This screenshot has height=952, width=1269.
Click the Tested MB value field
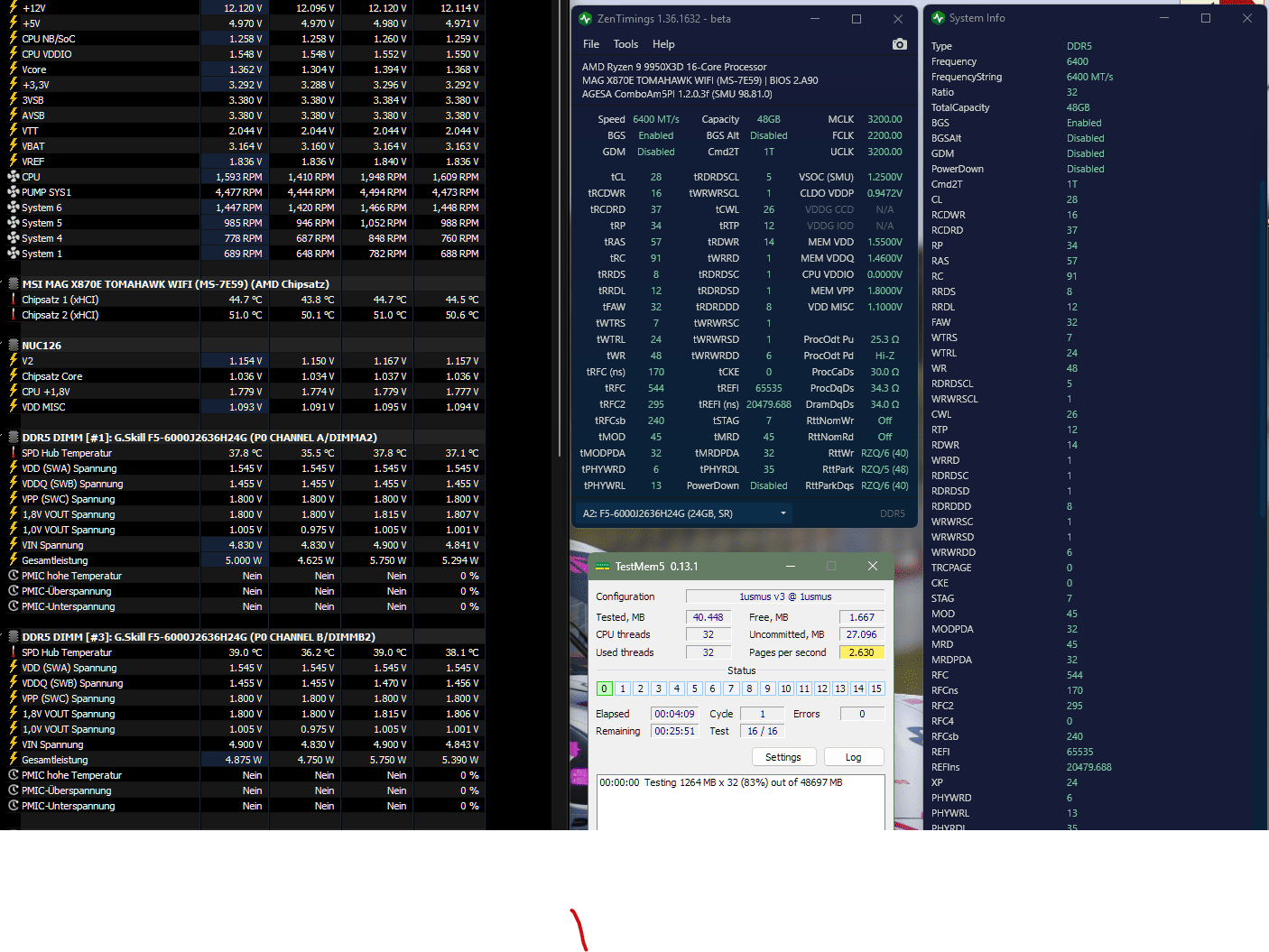tap(709, 617)
